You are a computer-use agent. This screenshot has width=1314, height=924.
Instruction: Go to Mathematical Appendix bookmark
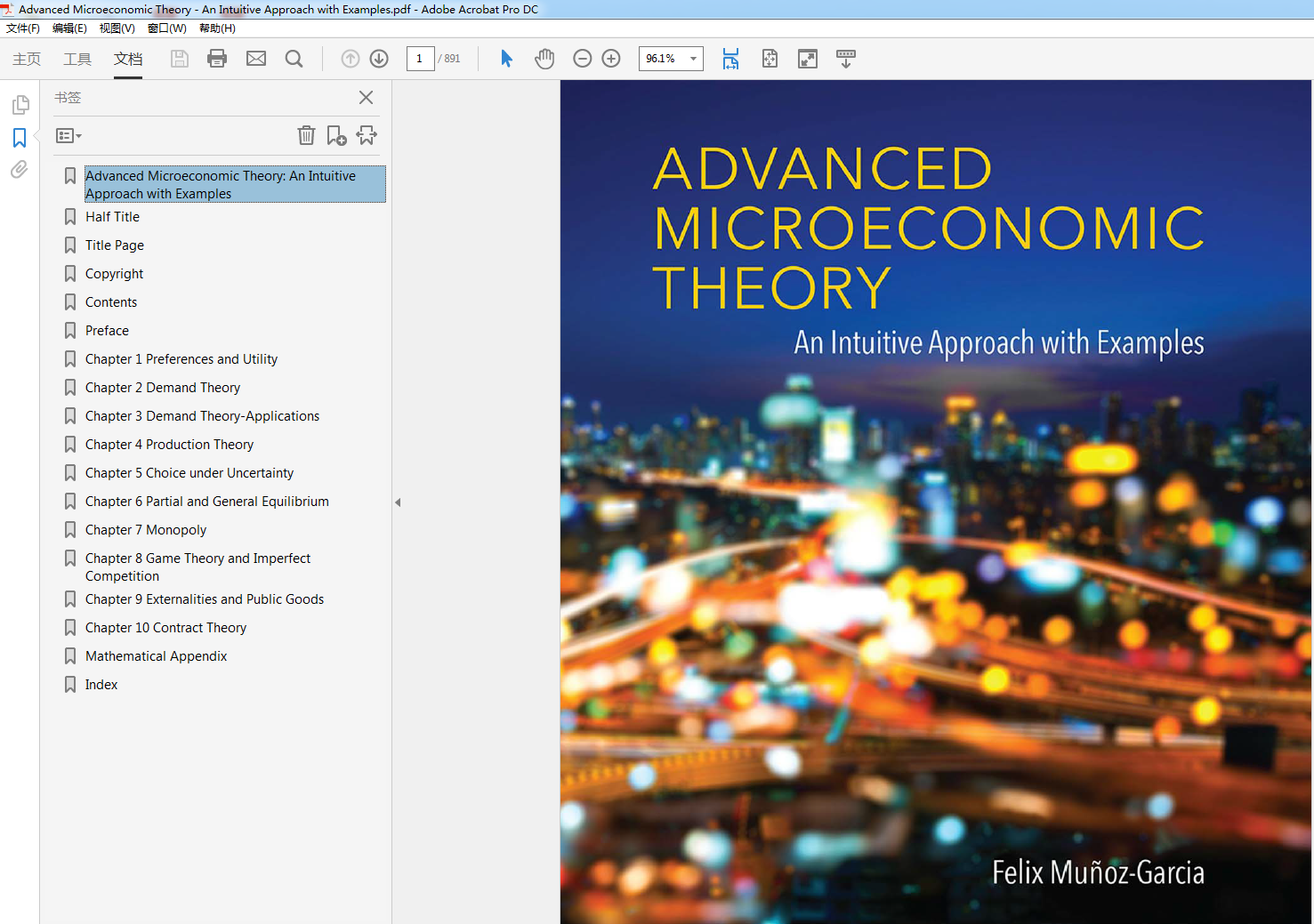click(156, 656)
